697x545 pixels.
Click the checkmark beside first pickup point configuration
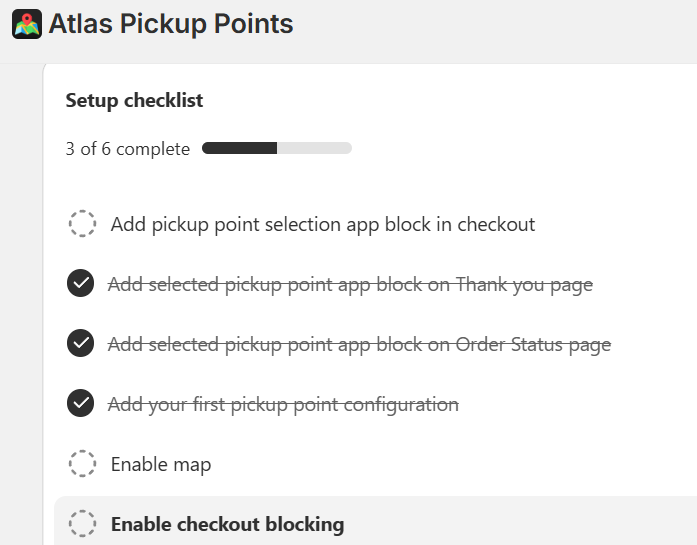pyautogui.click(x=81, y=404)
